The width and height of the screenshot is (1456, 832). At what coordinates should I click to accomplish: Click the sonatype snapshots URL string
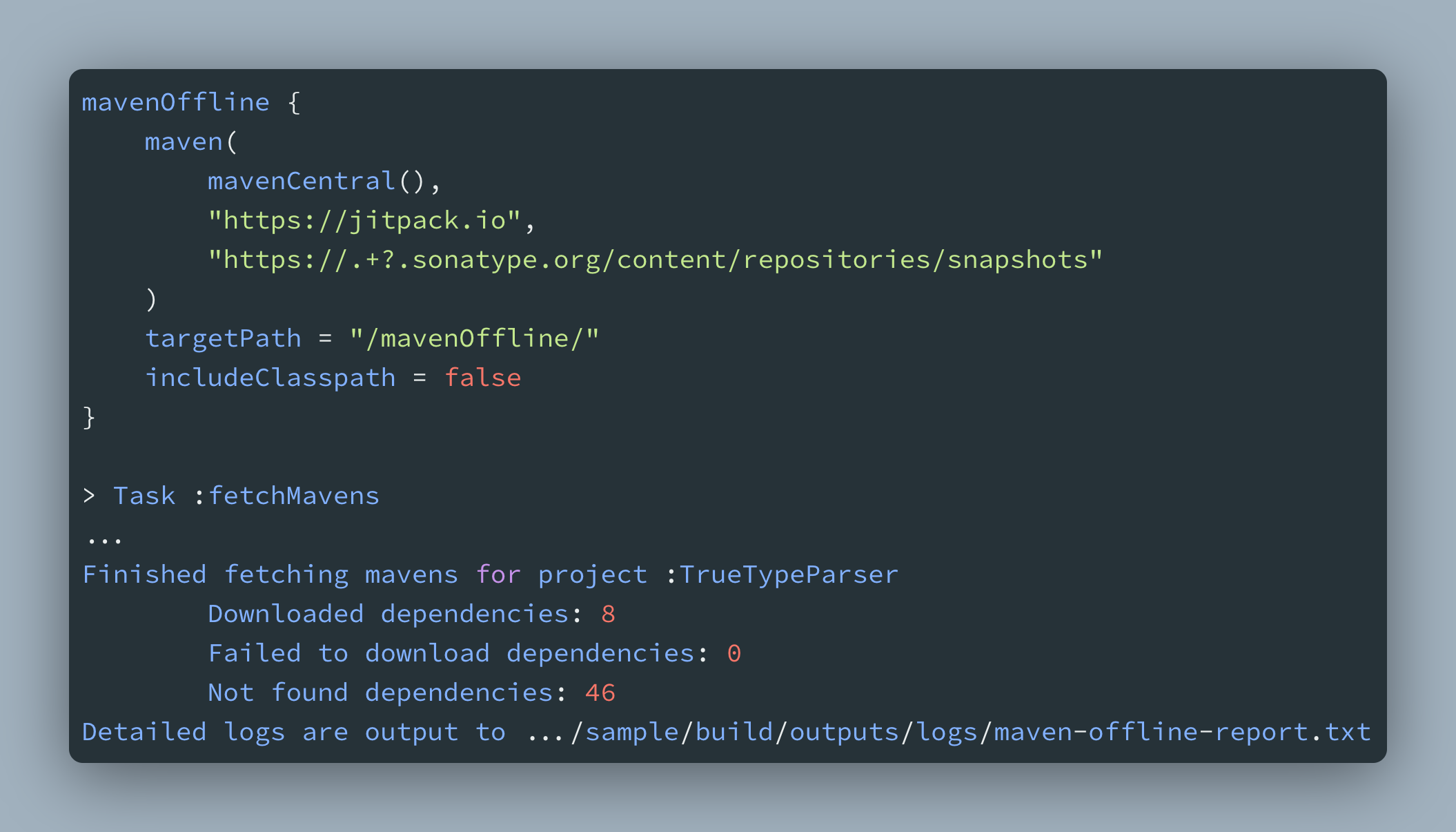click(x=655, y=260)
